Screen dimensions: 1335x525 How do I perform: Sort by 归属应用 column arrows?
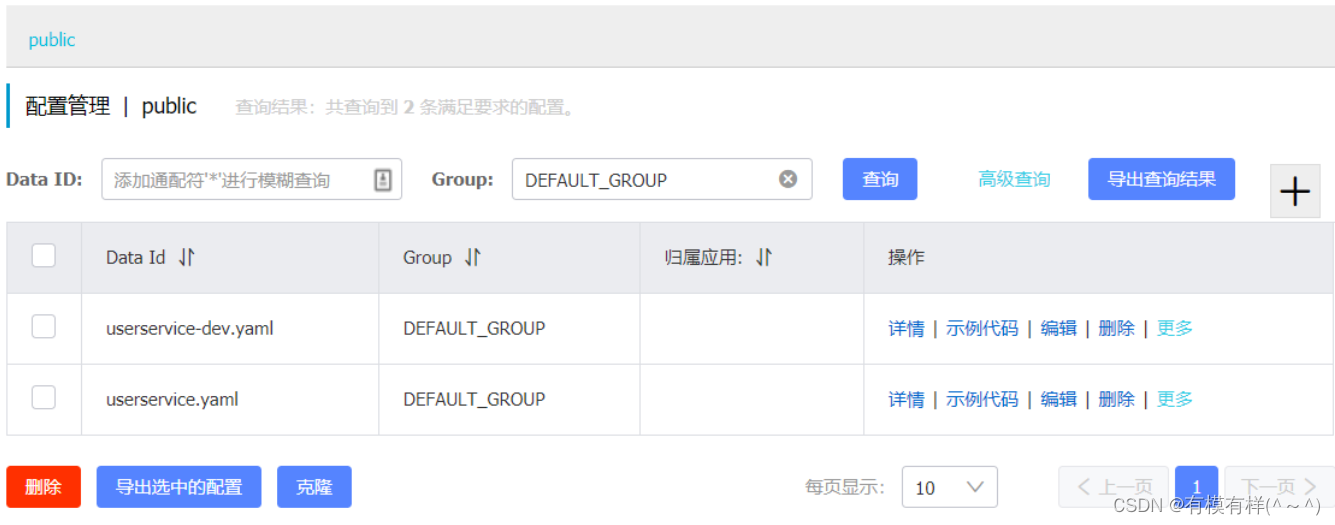coord(764,257)
